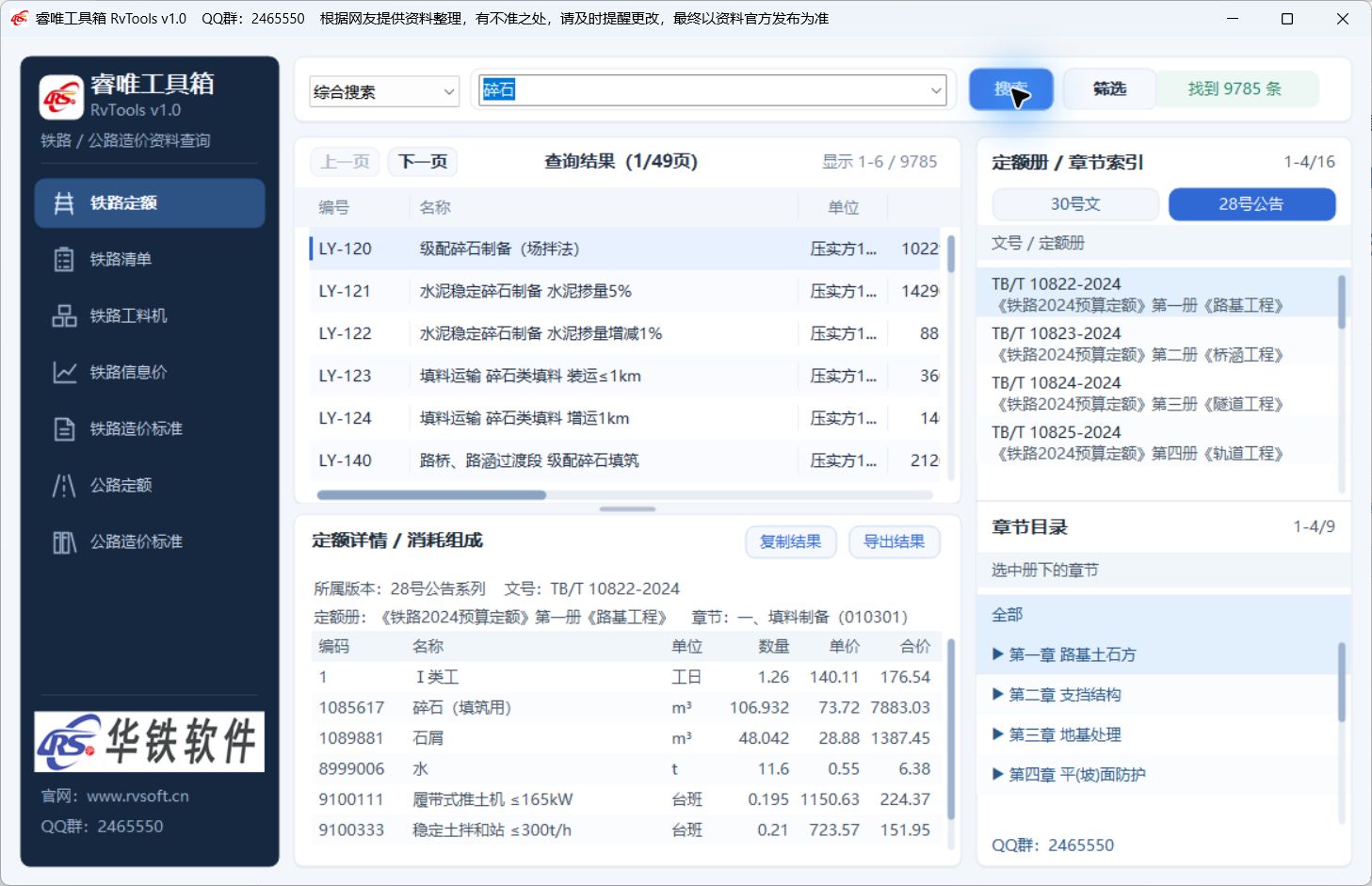1372x886 pixels.
Task: Switch to the 30号文 tab
Action: (1075, 204)
